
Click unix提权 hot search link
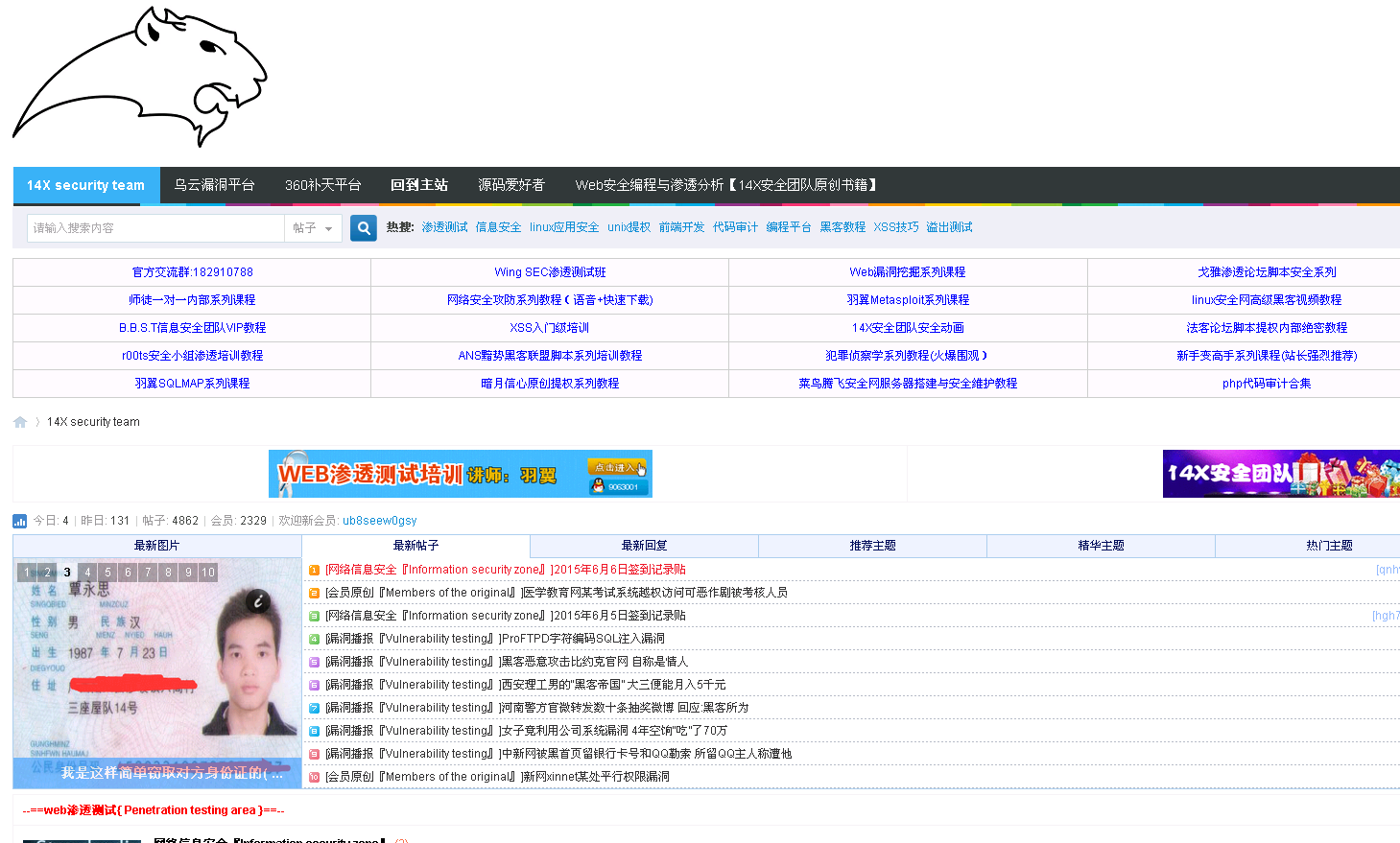click(629, 227)
